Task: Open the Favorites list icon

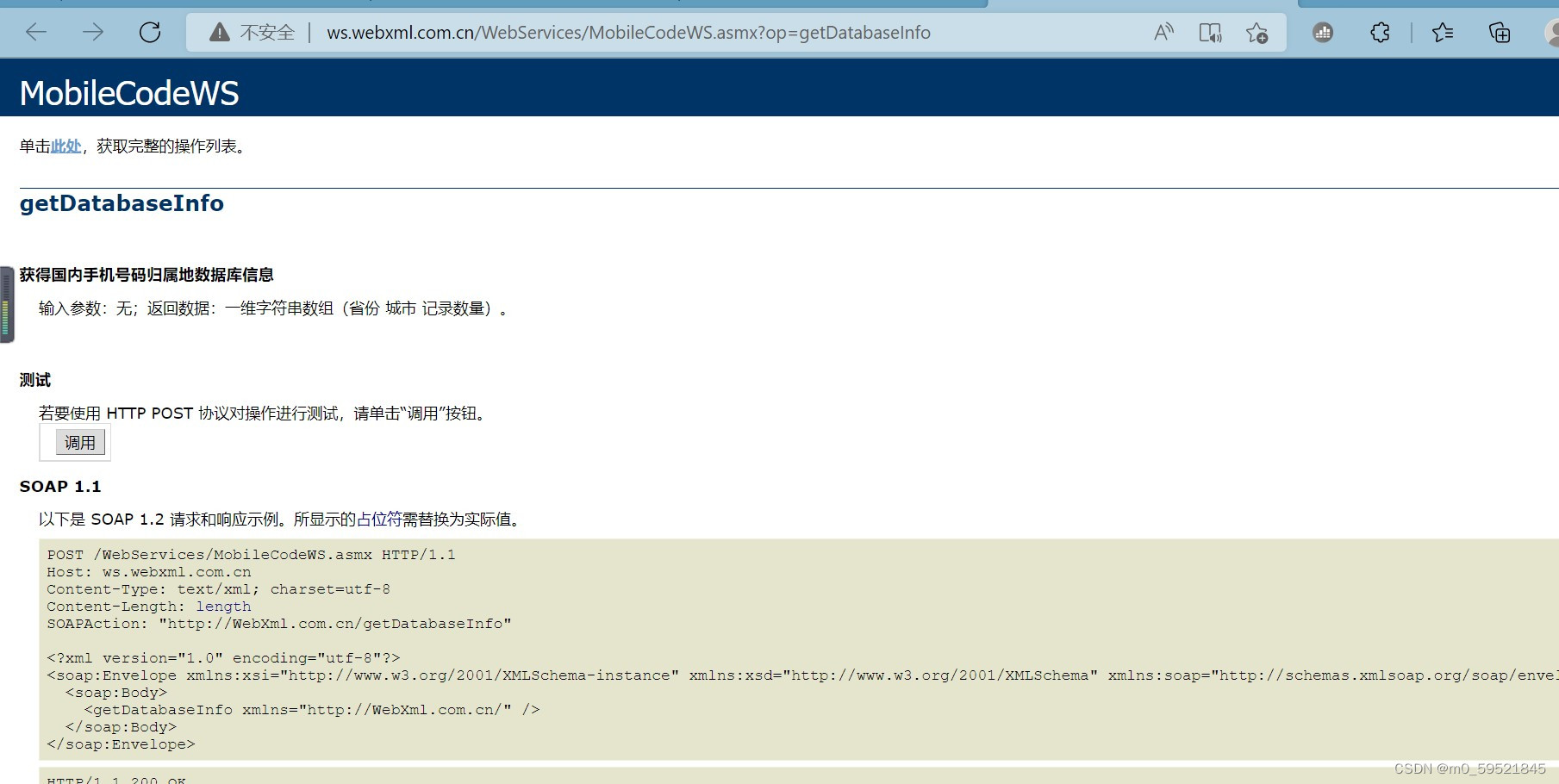Action: (1442, 32)
